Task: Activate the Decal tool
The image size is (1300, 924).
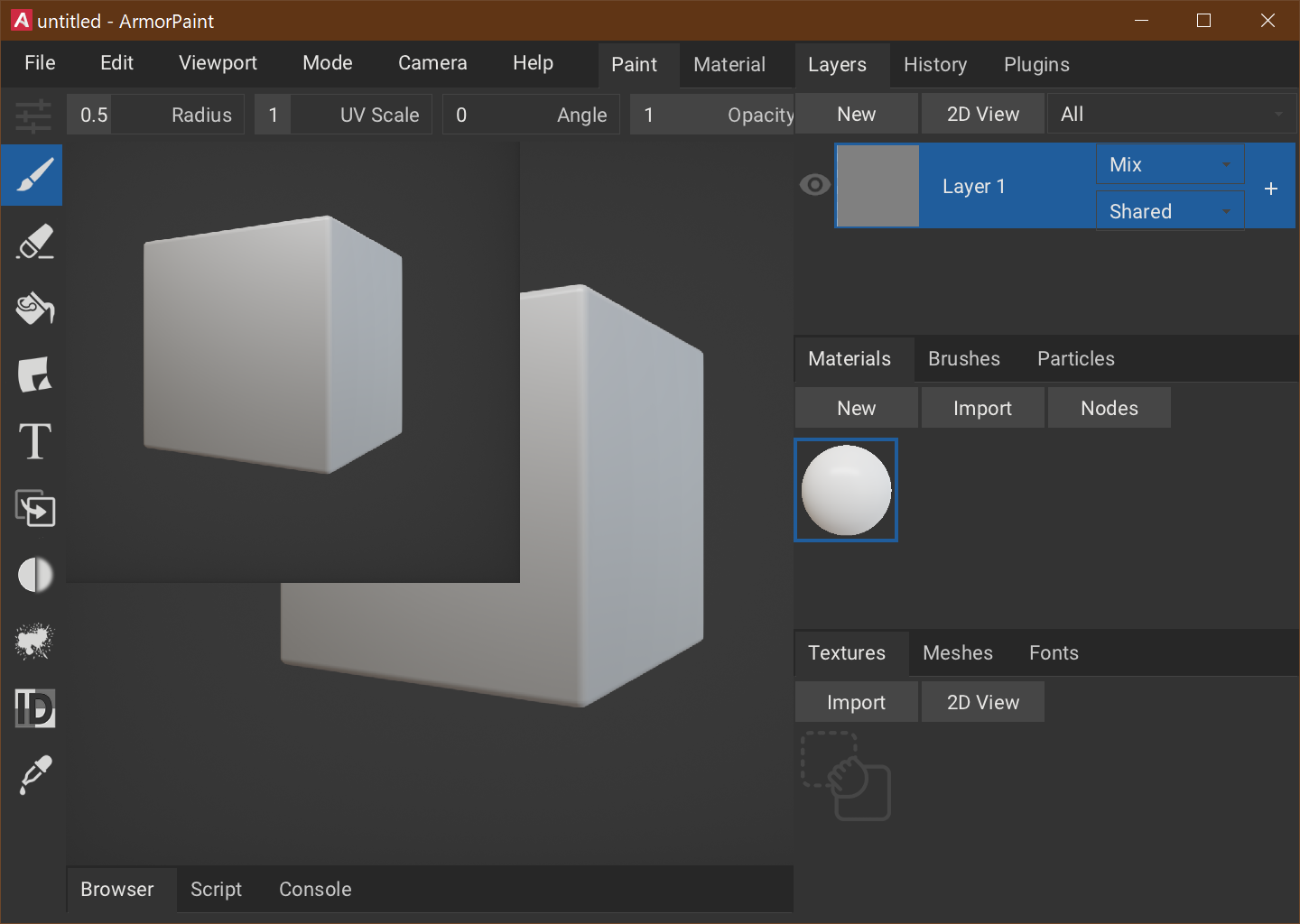Action: (x=32, y=374)
